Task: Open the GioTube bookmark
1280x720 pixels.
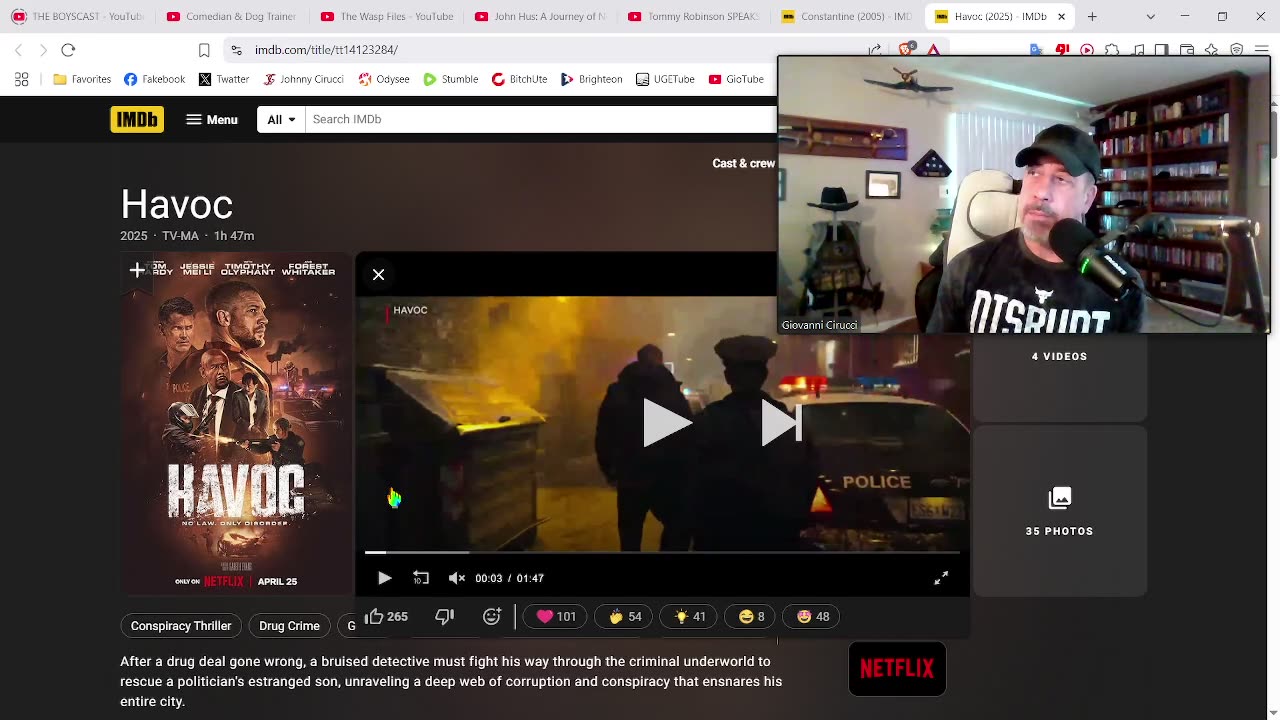Action: coord(736,79)
